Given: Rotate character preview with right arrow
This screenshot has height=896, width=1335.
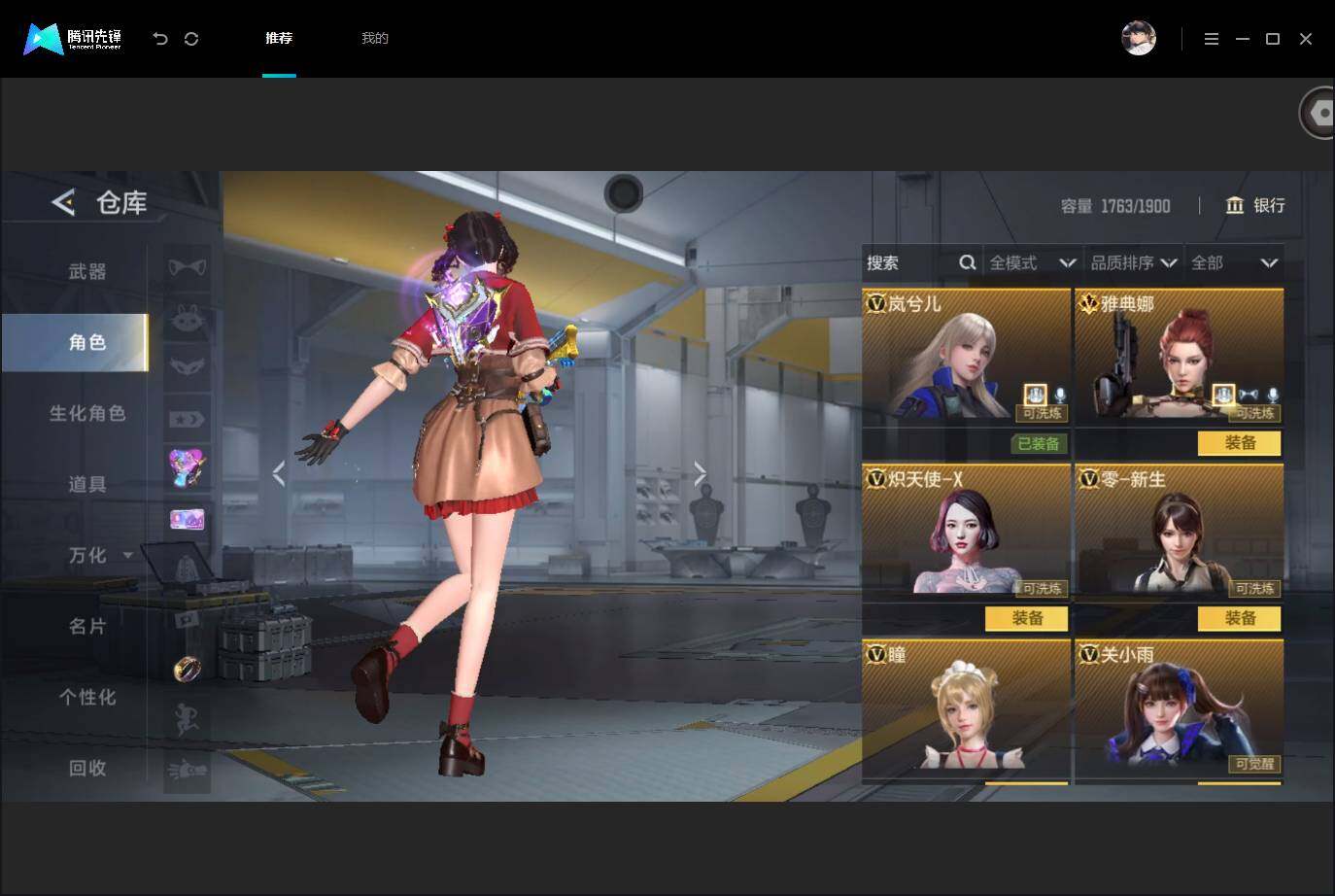Looking at the screenshot, I should pyautogui.click(x=701, y=473).
